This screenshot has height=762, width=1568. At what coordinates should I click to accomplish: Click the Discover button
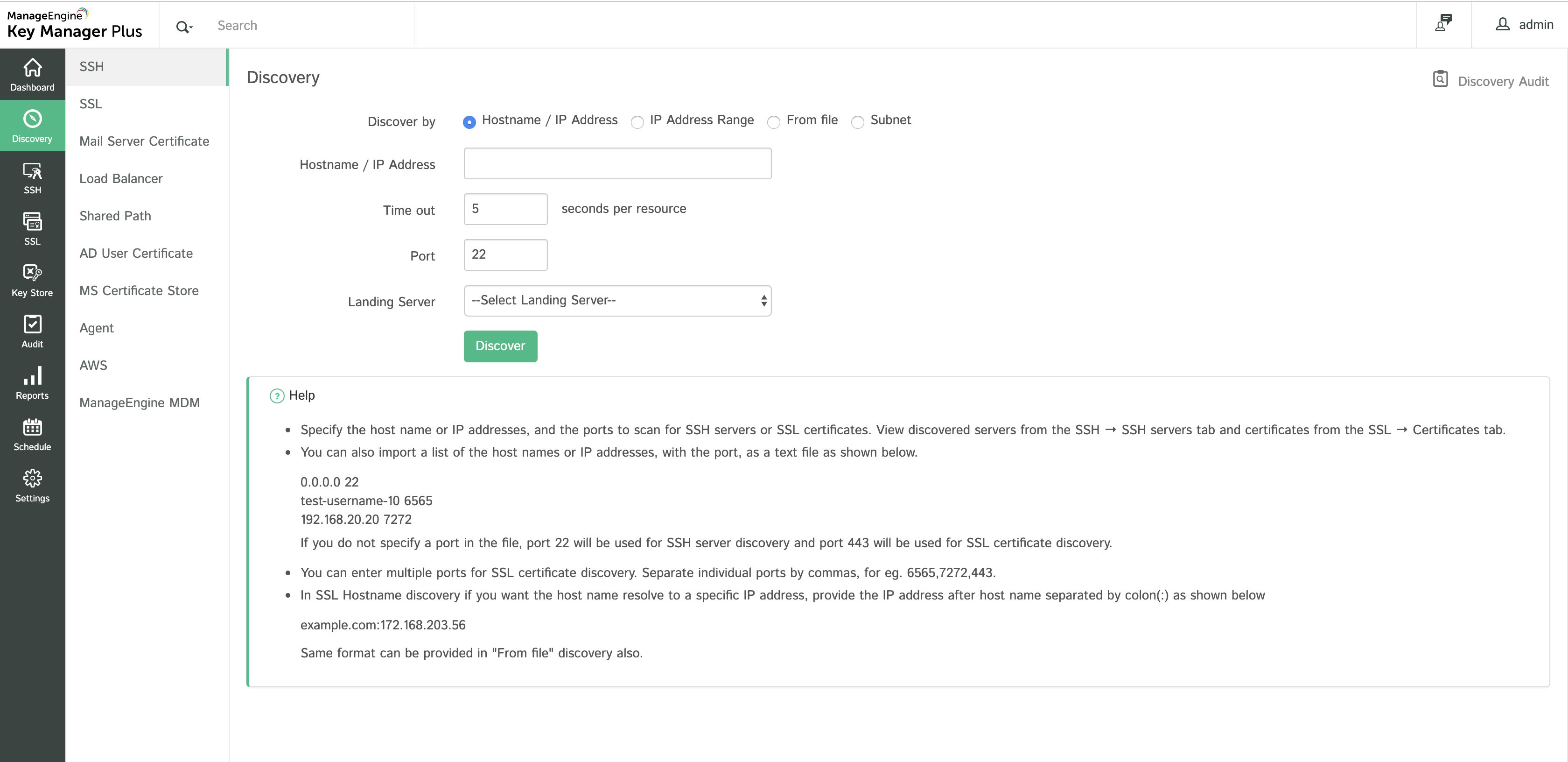pos(500,346)
